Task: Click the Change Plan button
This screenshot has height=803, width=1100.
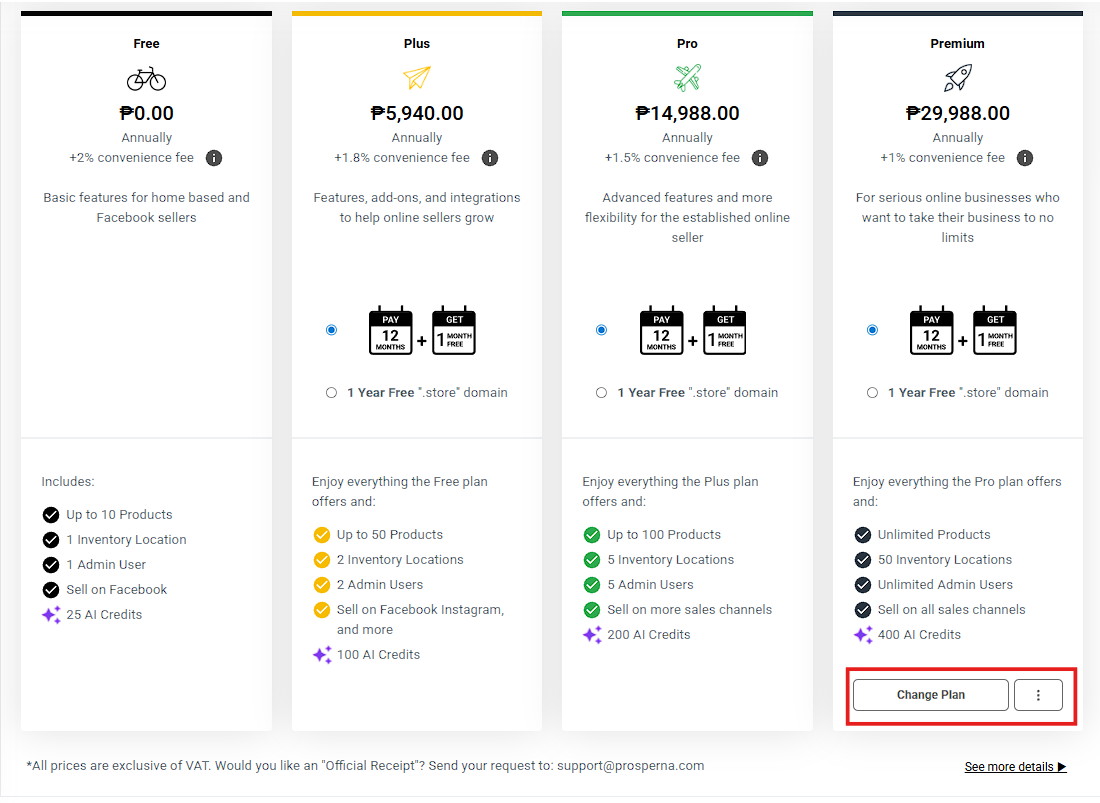Action: (930, 695)
